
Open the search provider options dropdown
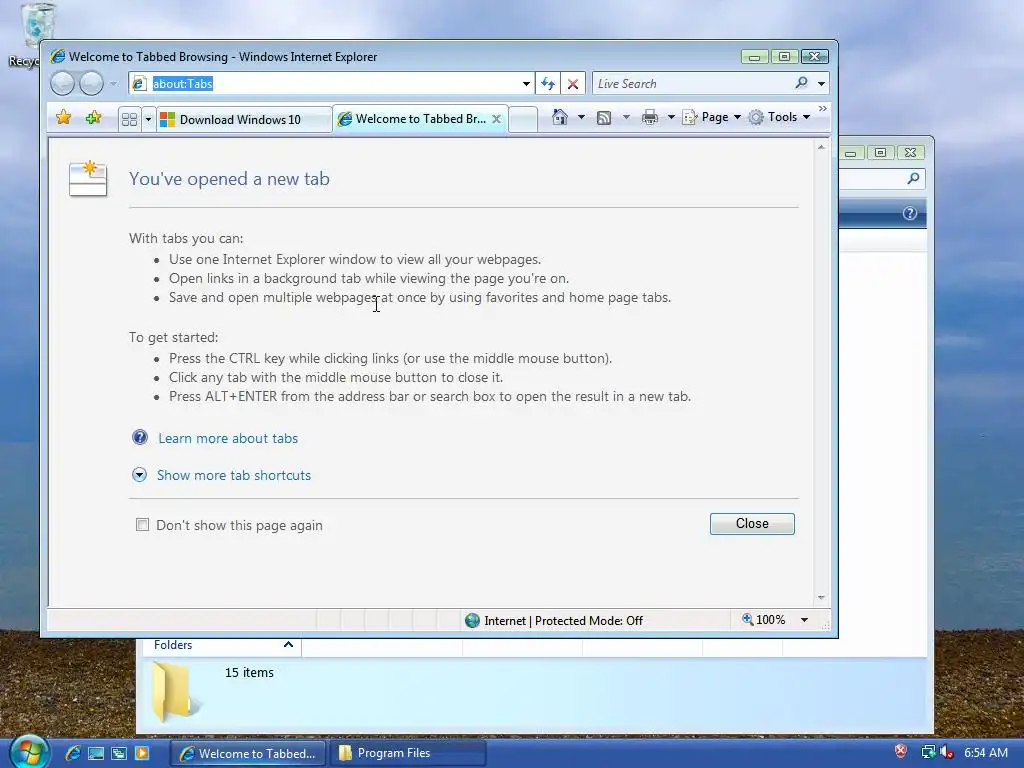point(822,84)
